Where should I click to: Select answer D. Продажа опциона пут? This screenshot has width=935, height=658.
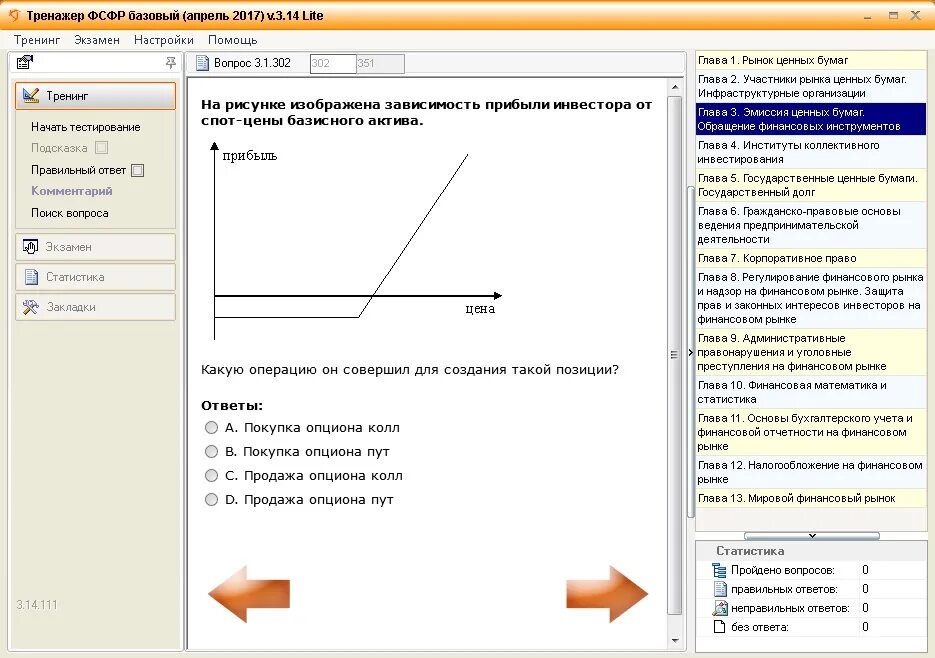(x=211, y=499)
